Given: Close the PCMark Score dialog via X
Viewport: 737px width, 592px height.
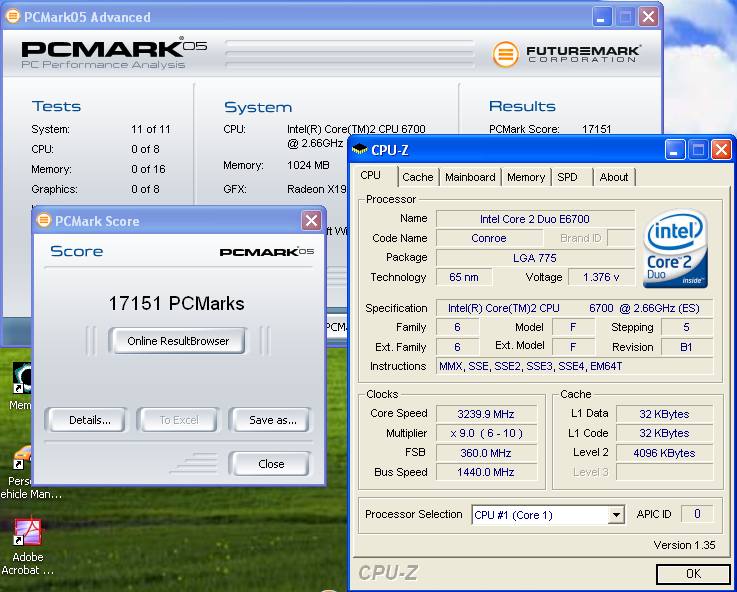Looking at the screenshot, I should coord(311,220).
